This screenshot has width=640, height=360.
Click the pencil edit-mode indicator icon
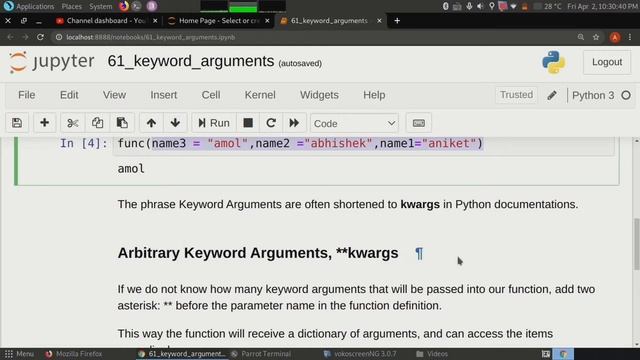tap(552, 96)
